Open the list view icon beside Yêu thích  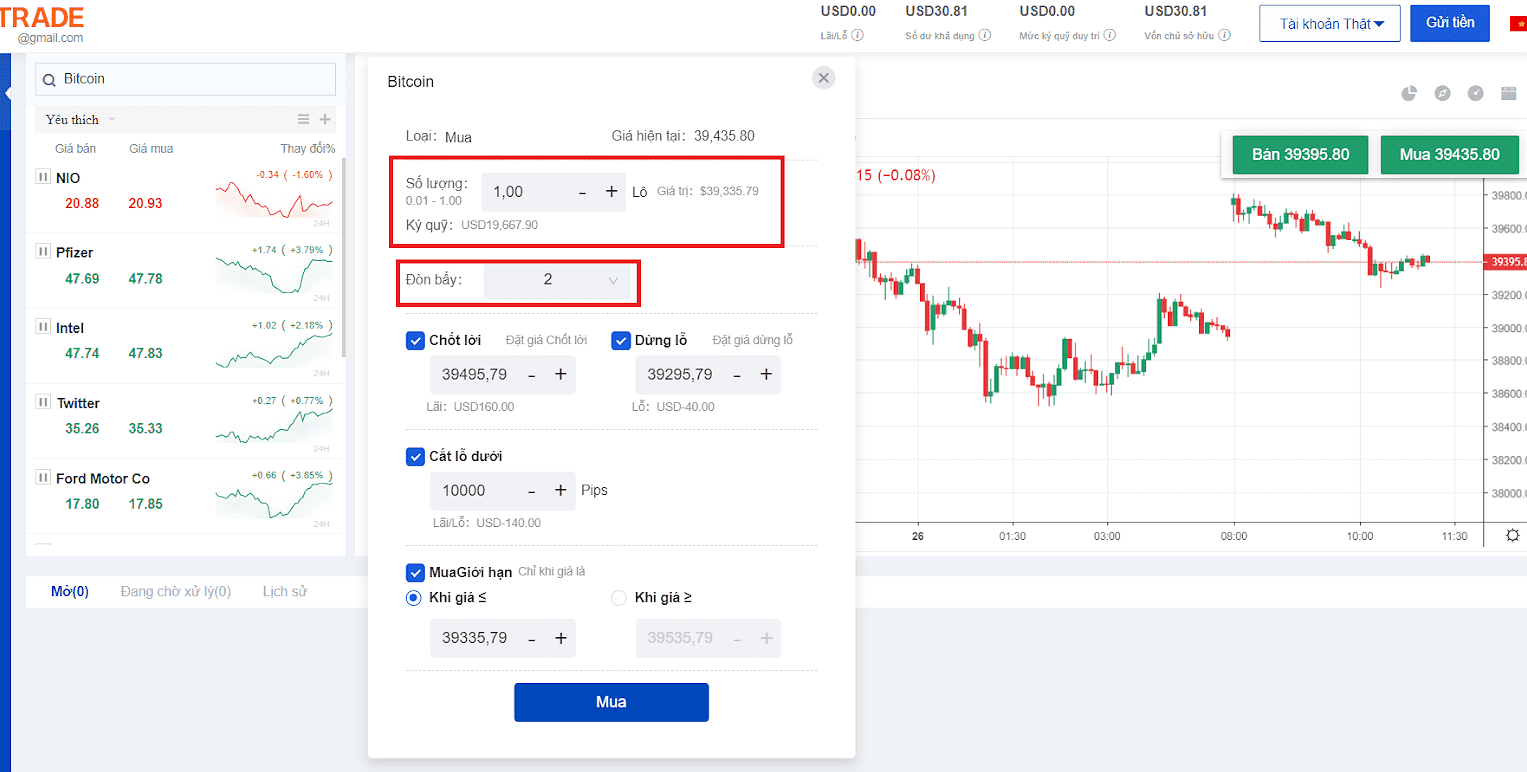click(x=304, y=119)
